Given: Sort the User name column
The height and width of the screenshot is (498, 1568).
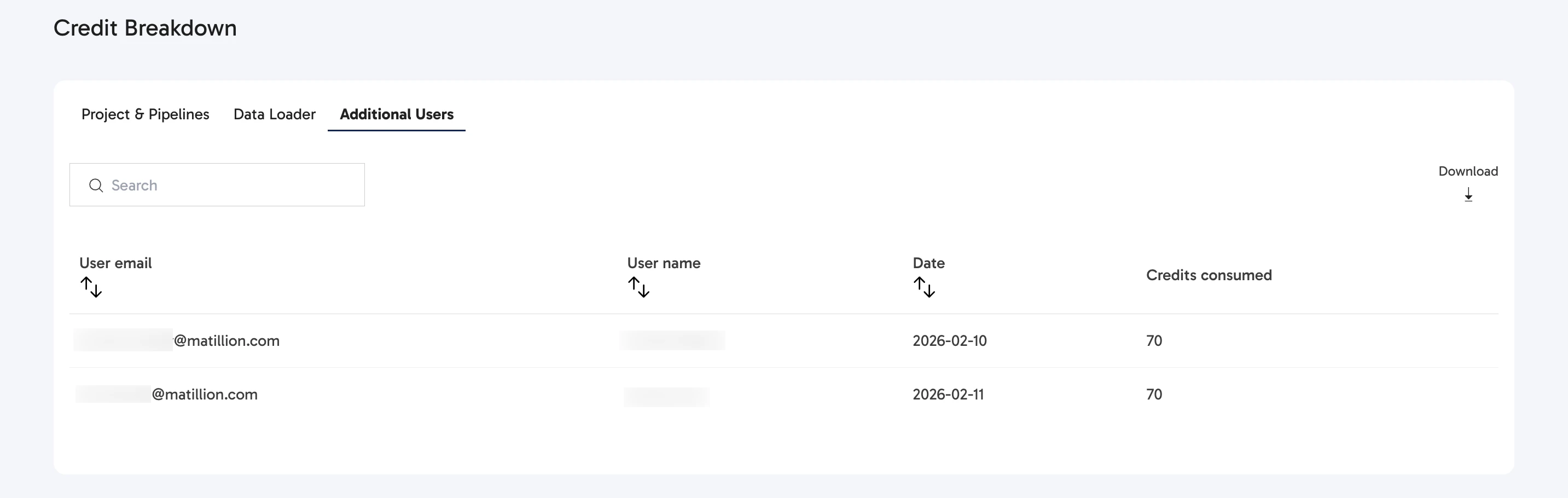Looking at the screenshot, I should (640, 286).
